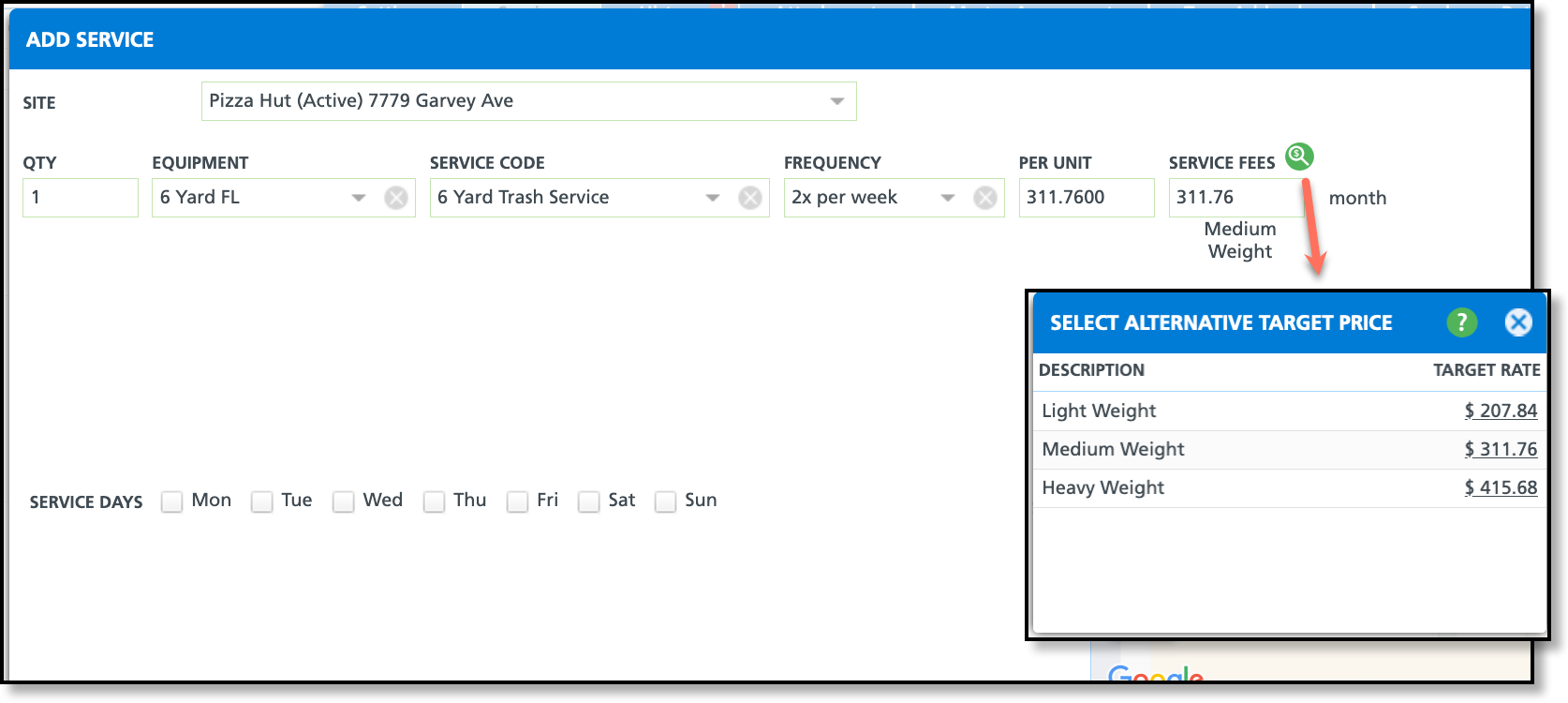Select Sun as service day
The width and height of the screenshot is (1568, 703).
665,501
